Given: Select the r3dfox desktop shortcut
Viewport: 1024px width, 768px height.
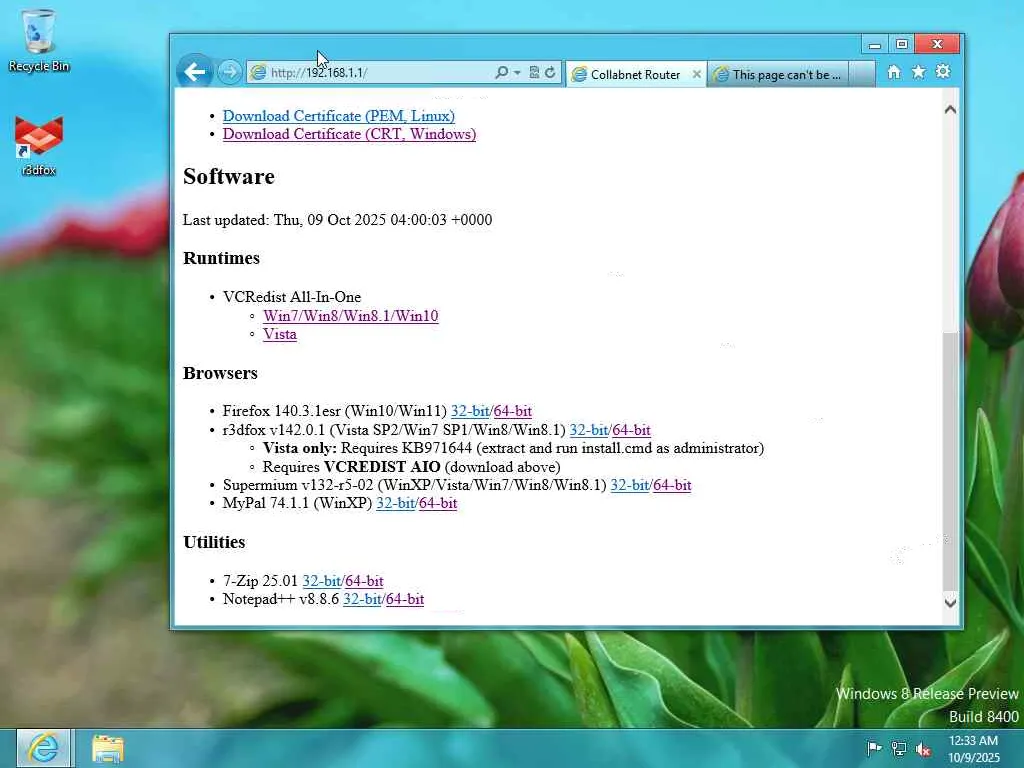Looking at the screenshot, I should pyautogui.click(x=39, y=146).
